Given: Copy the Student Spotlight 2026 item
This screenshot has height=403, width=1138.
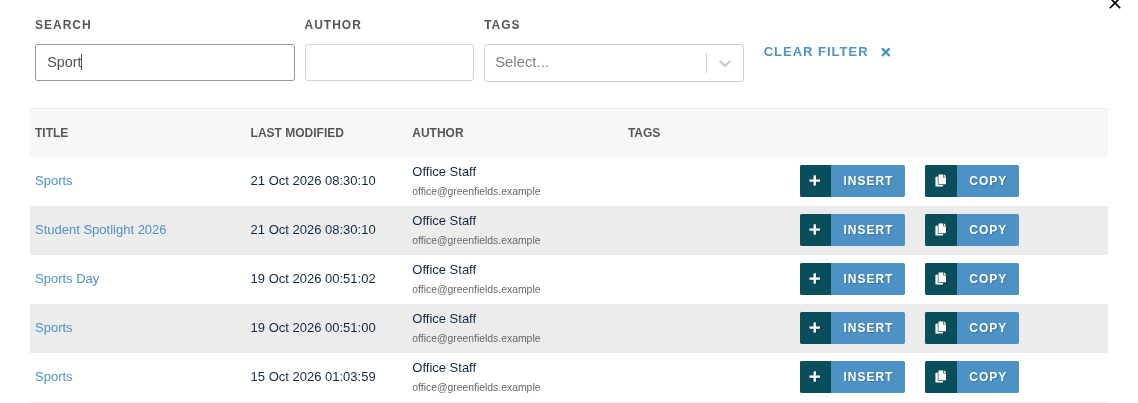Looking at the screenshot, I should [x=972, y=229].
